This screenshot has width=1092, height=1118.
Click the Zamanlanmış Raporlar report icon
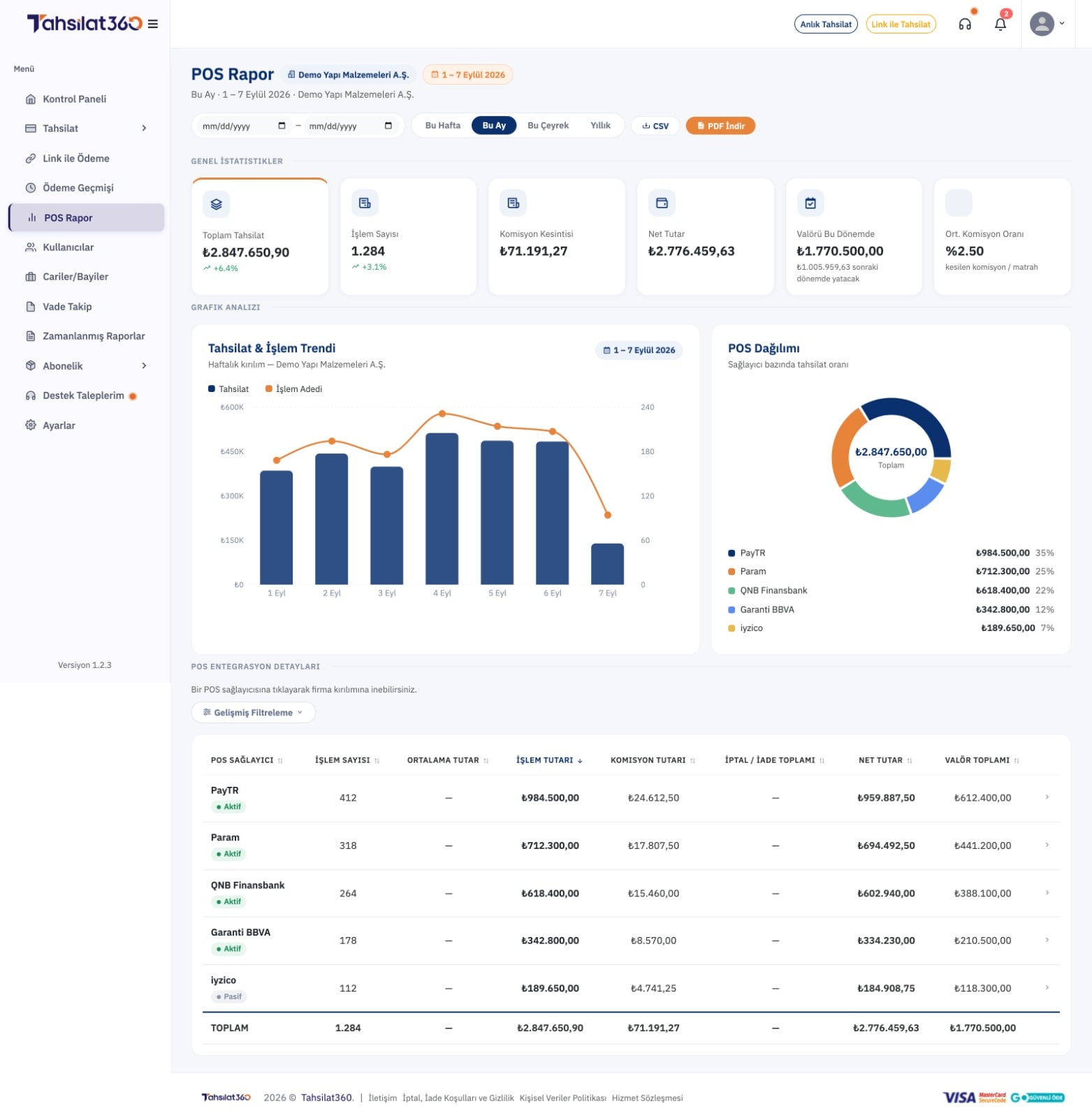tap(31, 336)
